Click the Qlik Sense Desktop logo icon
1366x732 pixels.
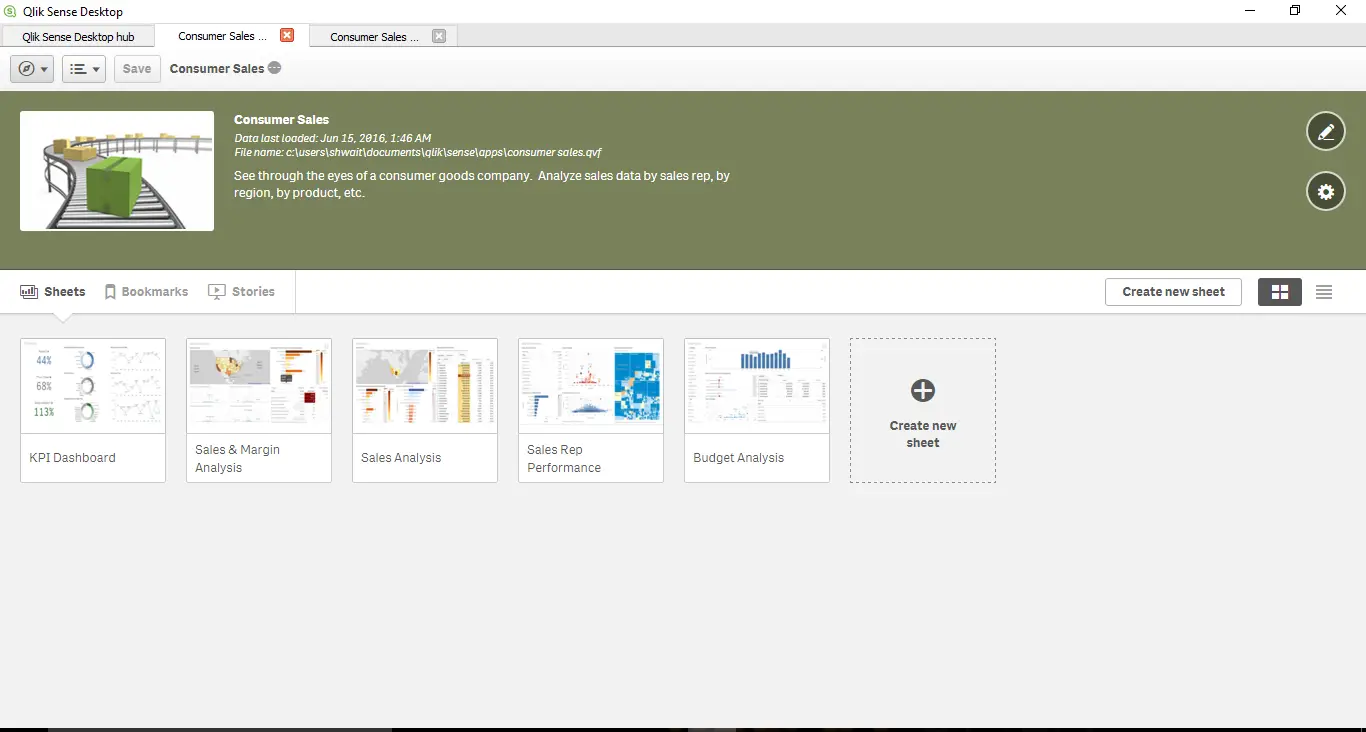click(11, 11)
